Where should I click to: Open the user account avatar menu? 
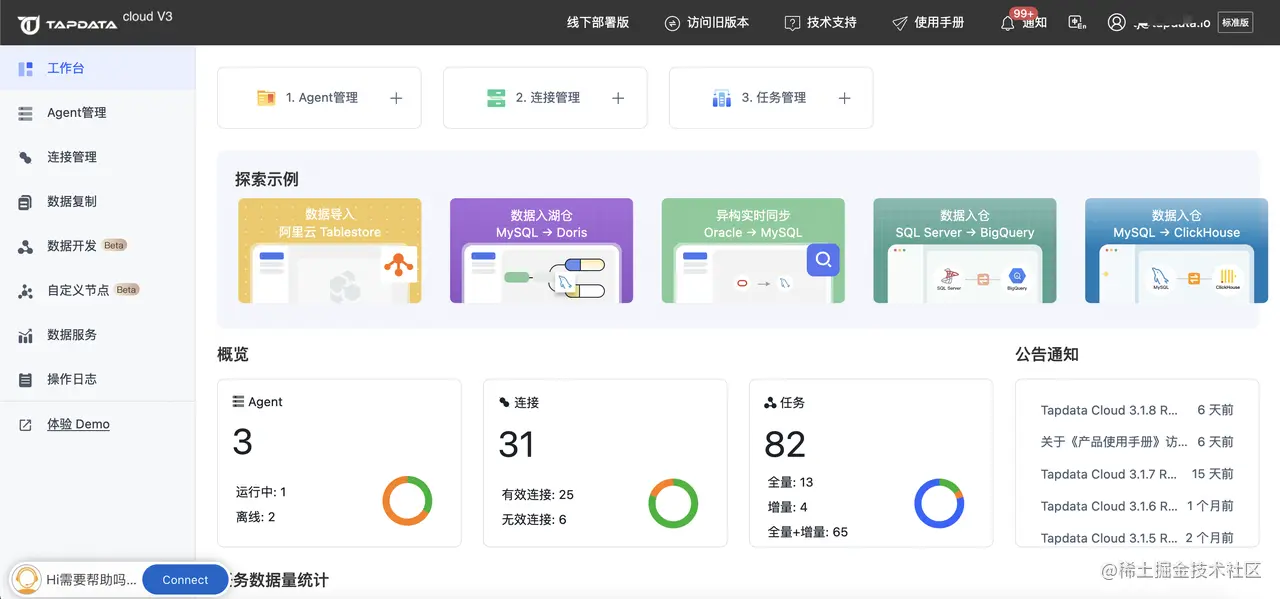pyautogui.click(x=1117, y=22)
